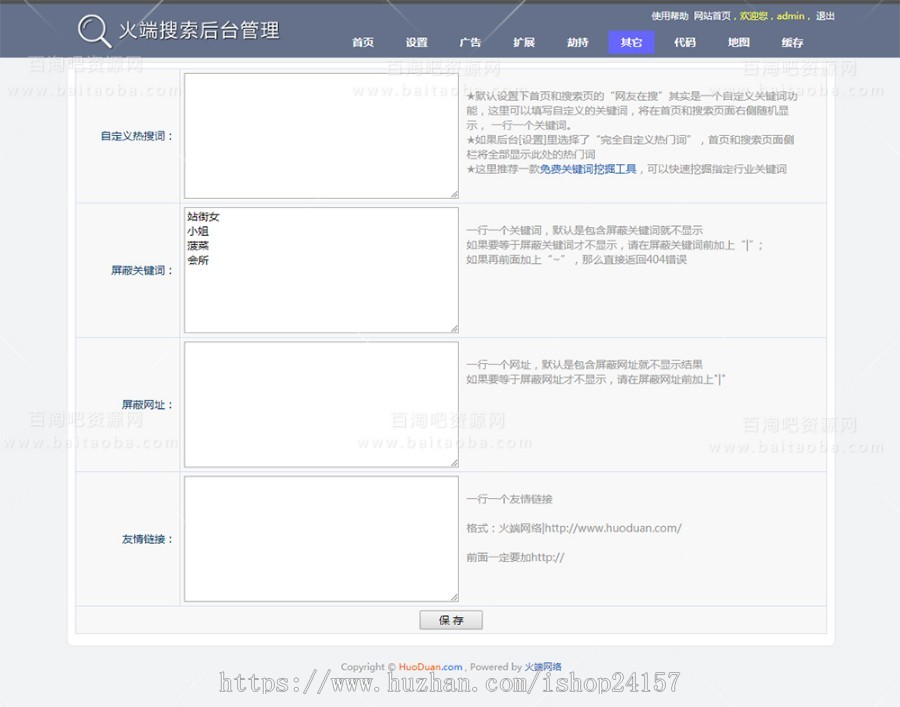The height and width of the screenshot is (707, 900).
Task: Click the keyword 菠菜 in the blocked list
Action: [x=198, y=246]
